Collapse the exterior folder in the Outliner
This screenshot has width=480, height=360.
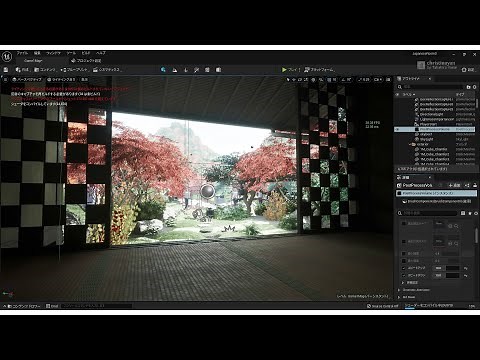click(x=410, y=144)
